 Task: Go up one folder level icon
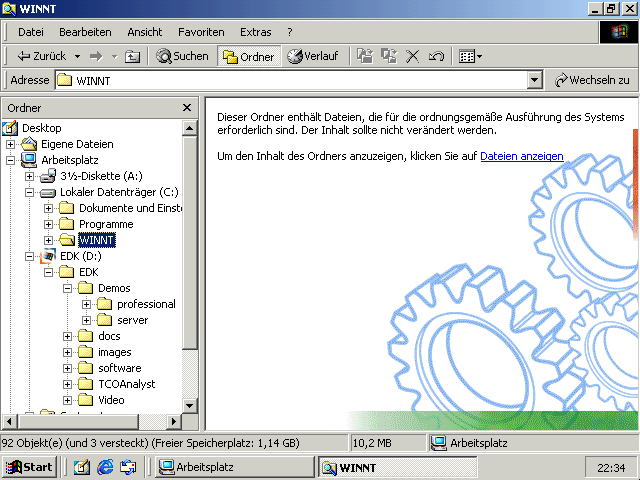pyautogui.click(x=132, y=56)
